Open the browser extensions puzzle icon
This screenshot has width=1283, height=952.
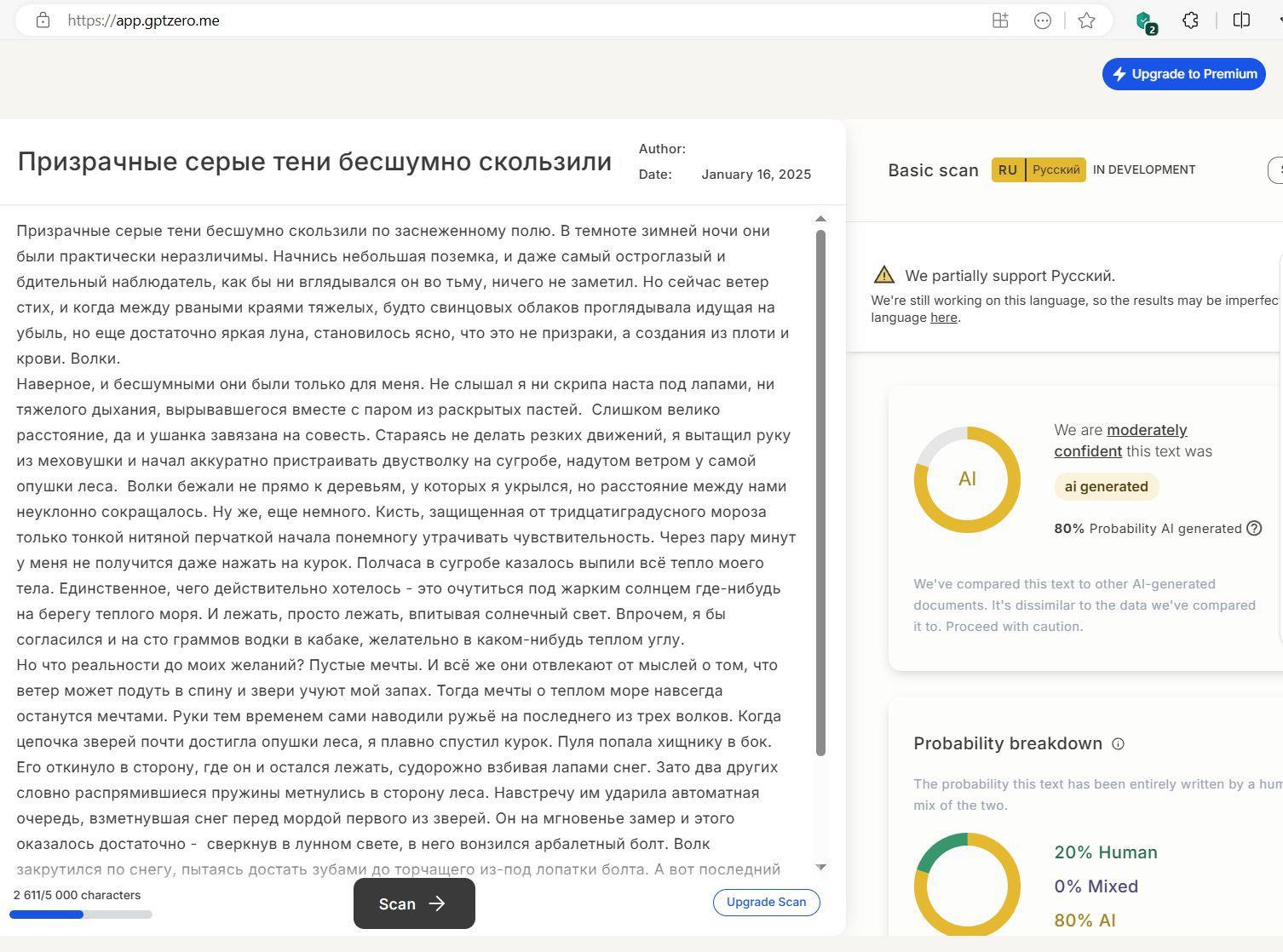(x=1191, y=20)
